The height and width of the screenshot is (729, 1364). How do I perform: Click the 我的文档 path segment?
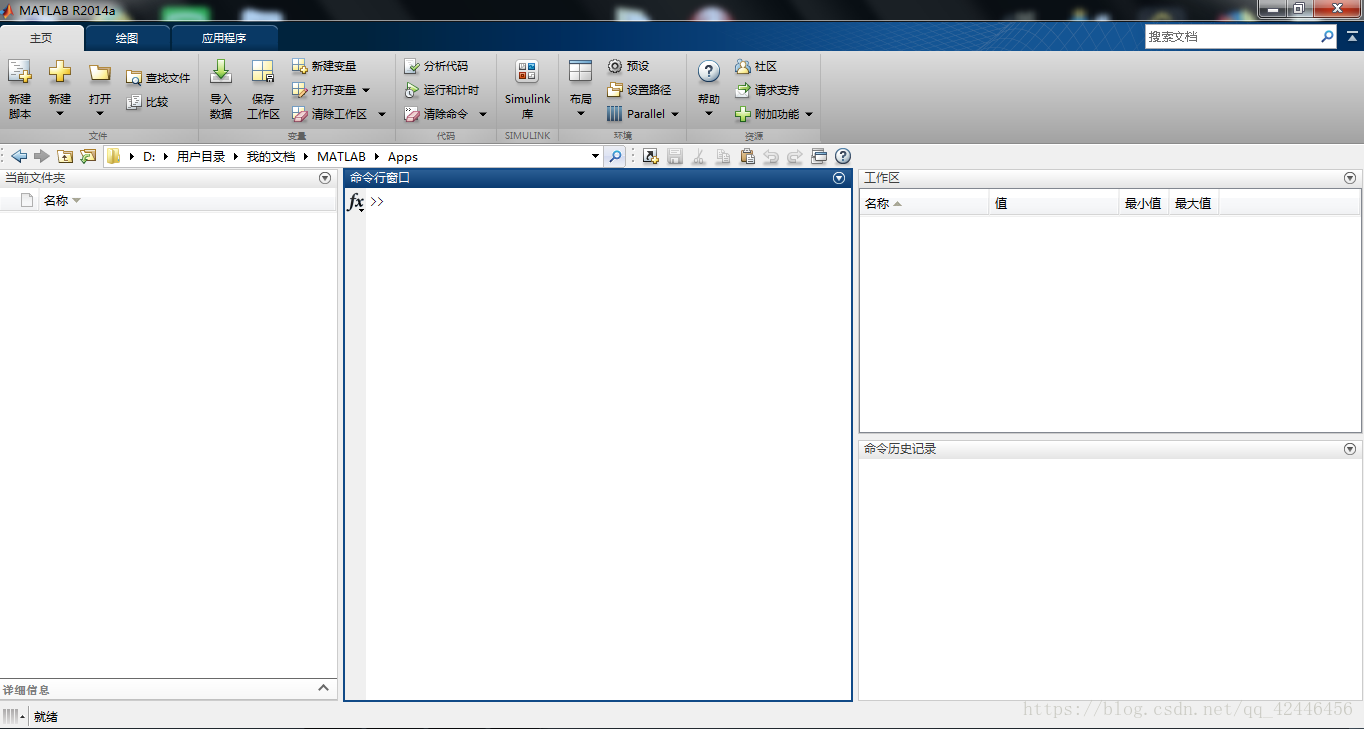pyautogui.click(x=271, y=157)
